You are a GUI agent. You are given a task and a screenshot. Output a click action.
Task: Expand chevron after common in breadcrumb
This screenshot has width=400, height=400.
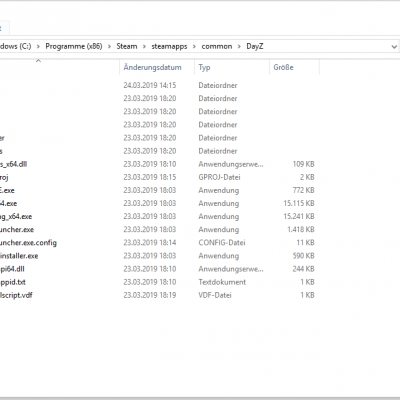point(239,47)
